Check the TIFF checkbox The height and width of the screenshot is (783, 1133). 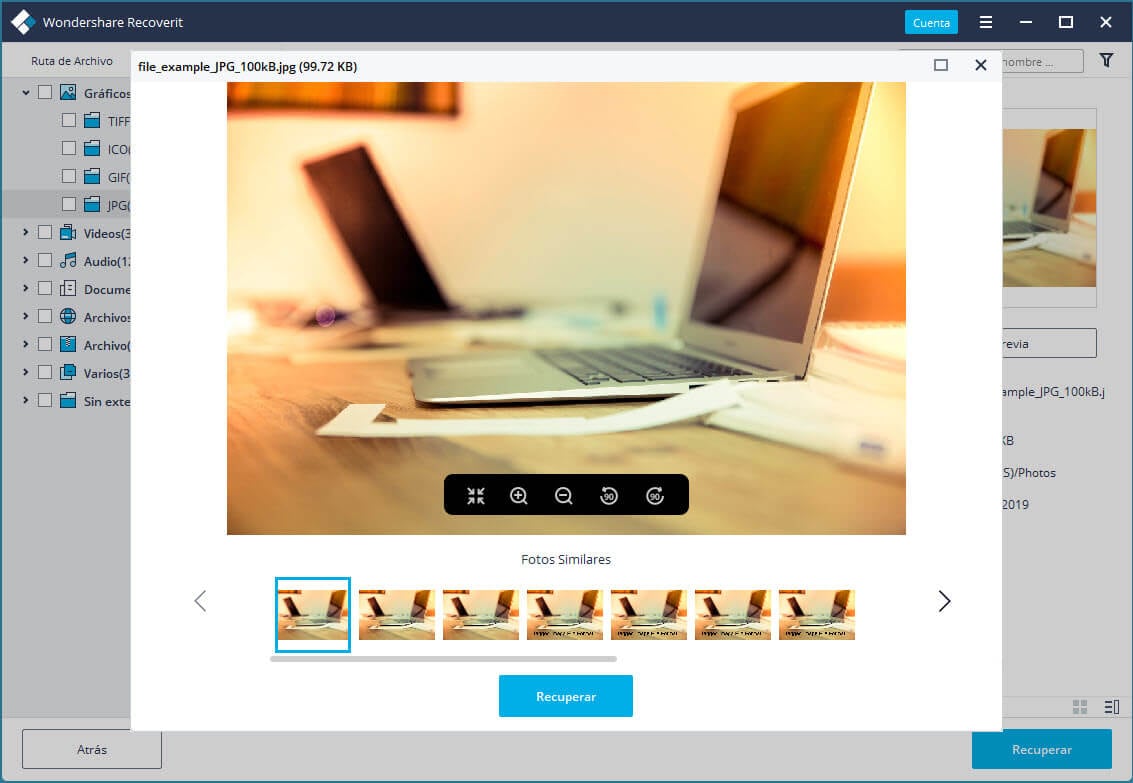[x=69, y=121]
